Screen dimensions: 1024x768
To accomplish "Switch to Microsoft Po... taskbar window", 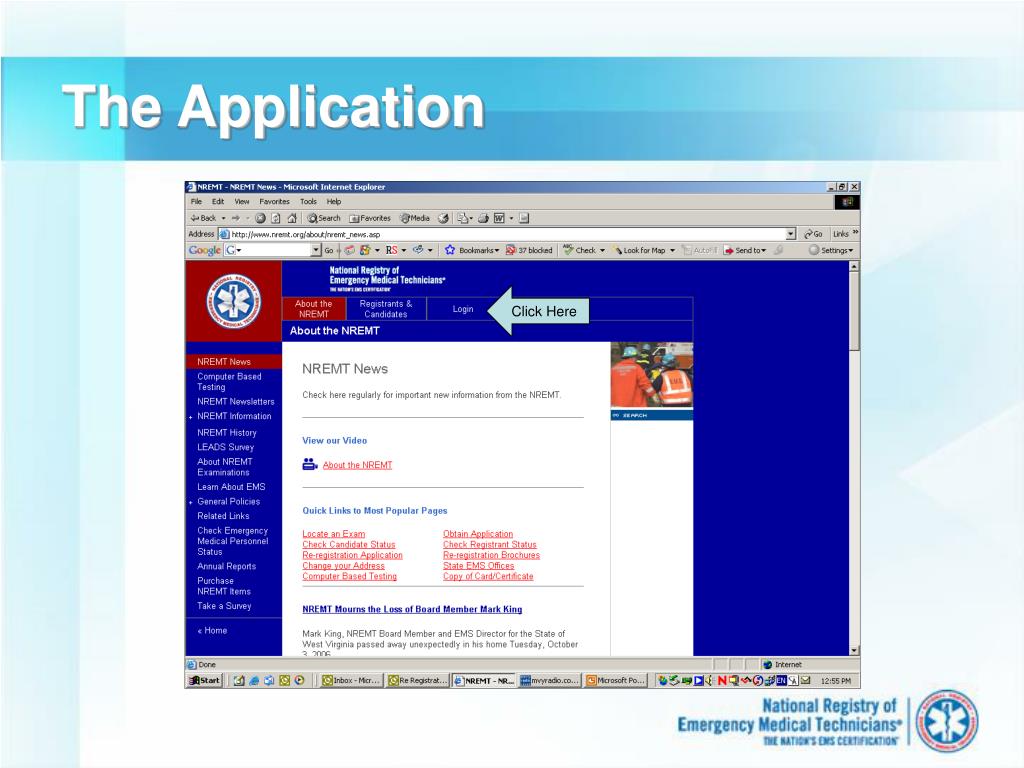I will point(616,680).
